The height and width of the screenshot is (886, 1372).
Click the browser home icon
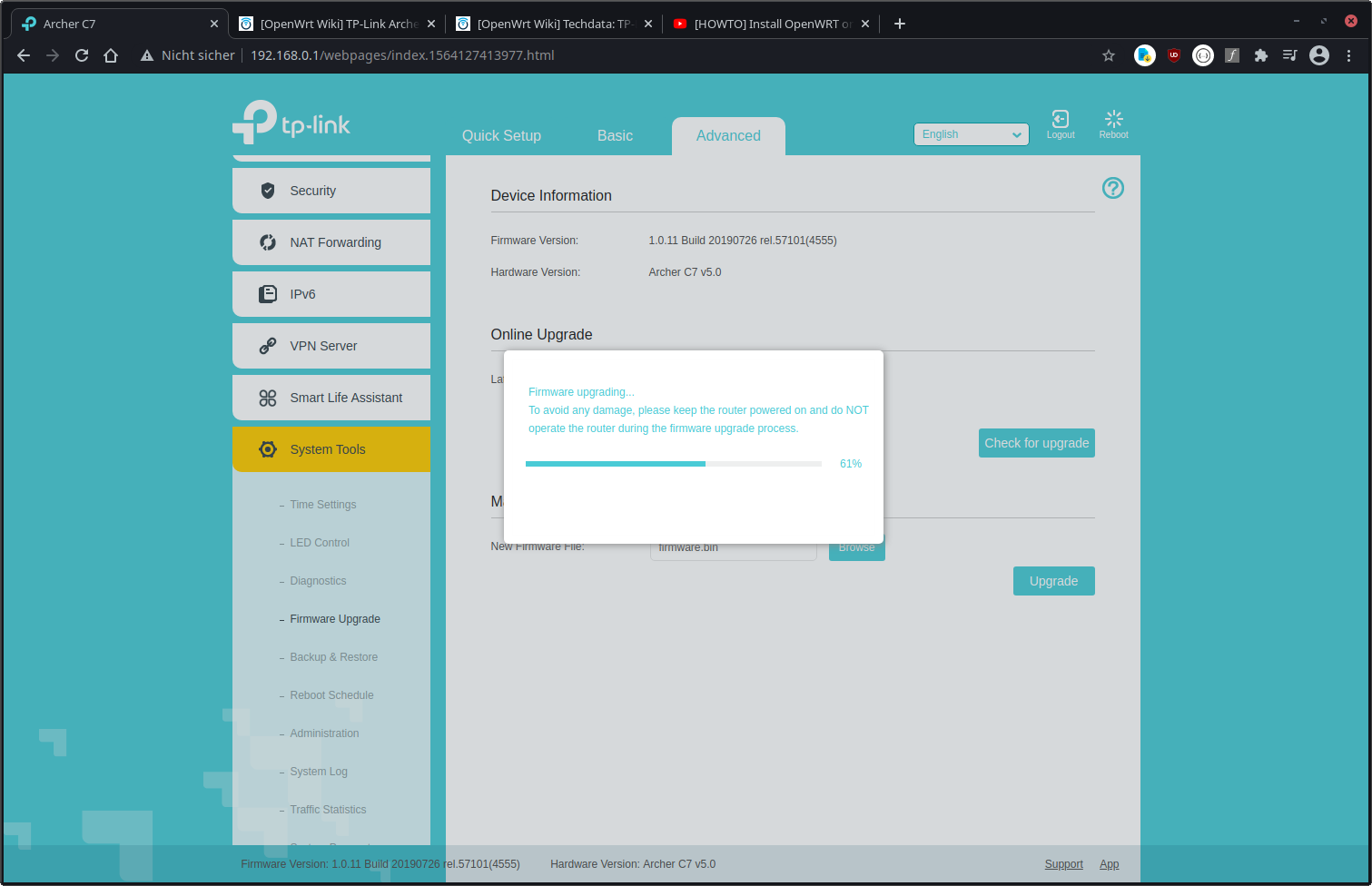(x=111, y=55)
